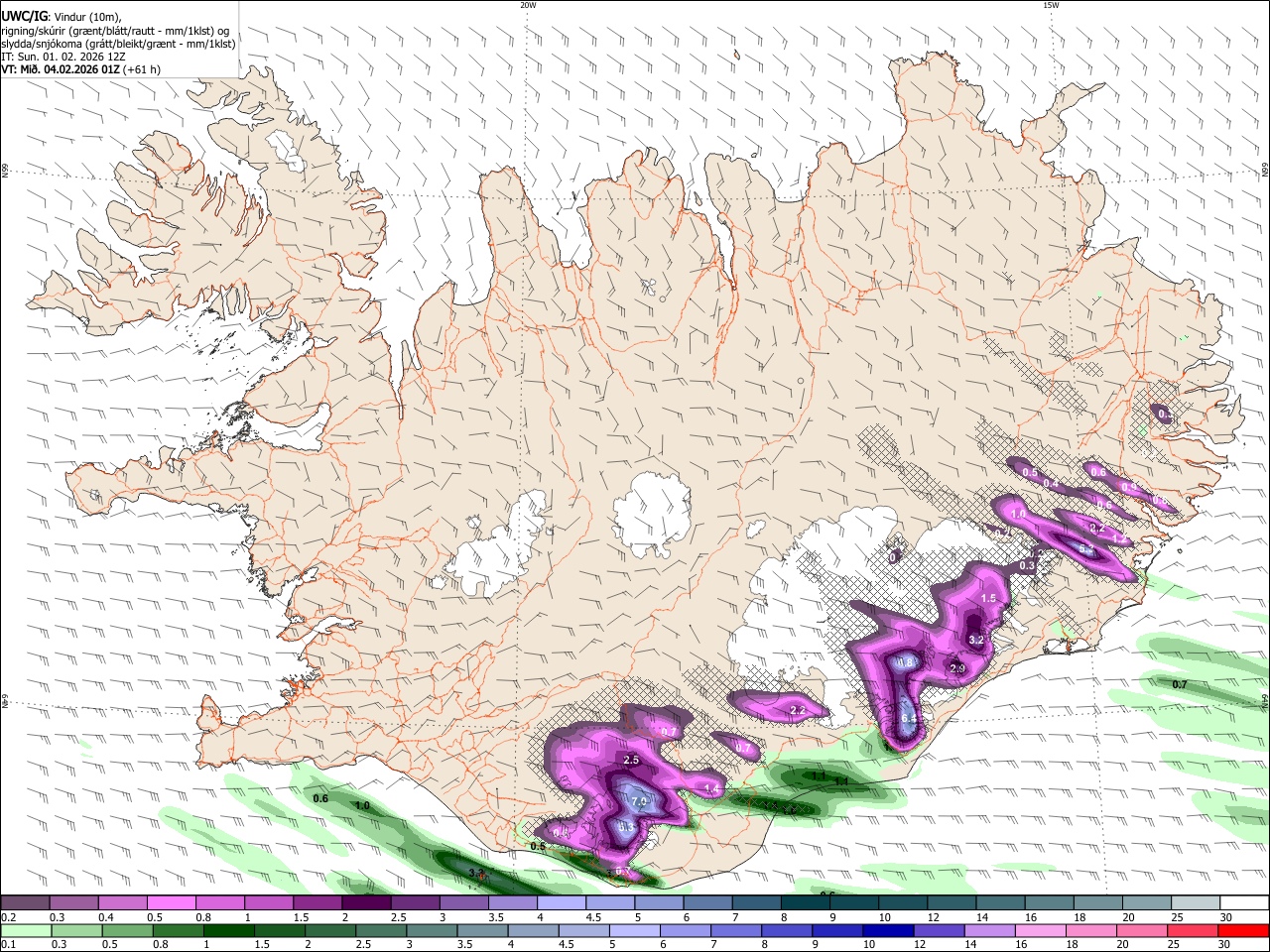Select the lightest green 0.1 rain legend swatch
Viewport: 1270px width, 952px height.
pyautogui.click(x=26, y=930)
